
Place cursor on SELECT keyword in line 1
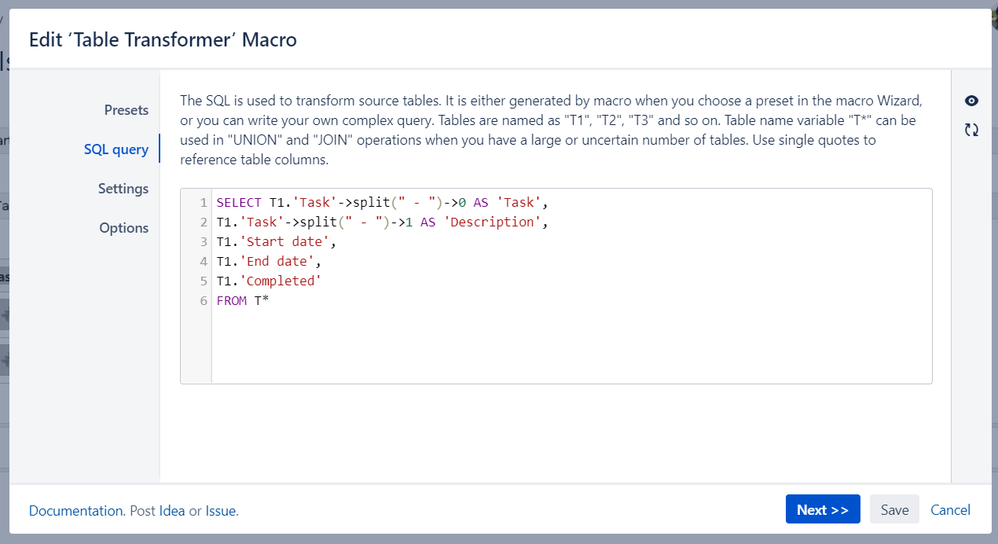pos(239,202)
